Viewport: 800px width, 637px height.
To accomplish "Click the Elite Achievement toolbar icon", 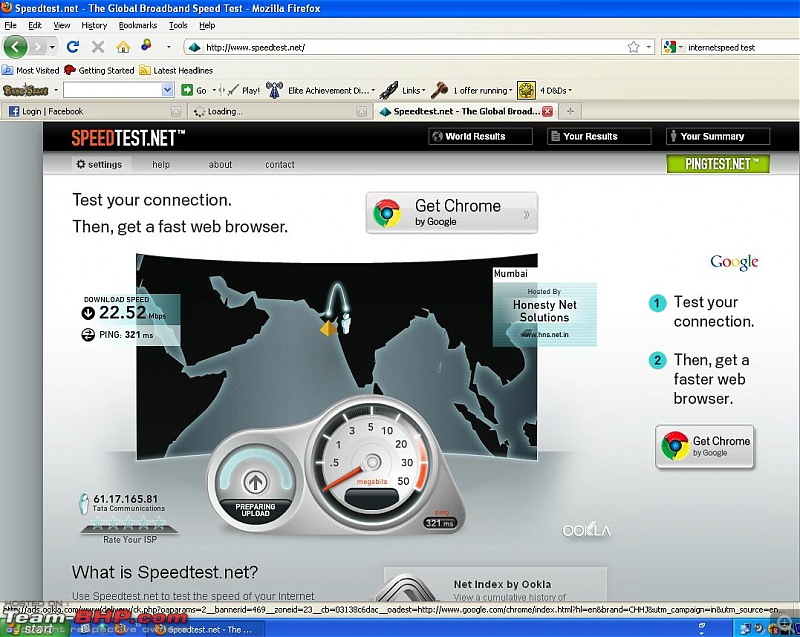I will pos(274,90).
